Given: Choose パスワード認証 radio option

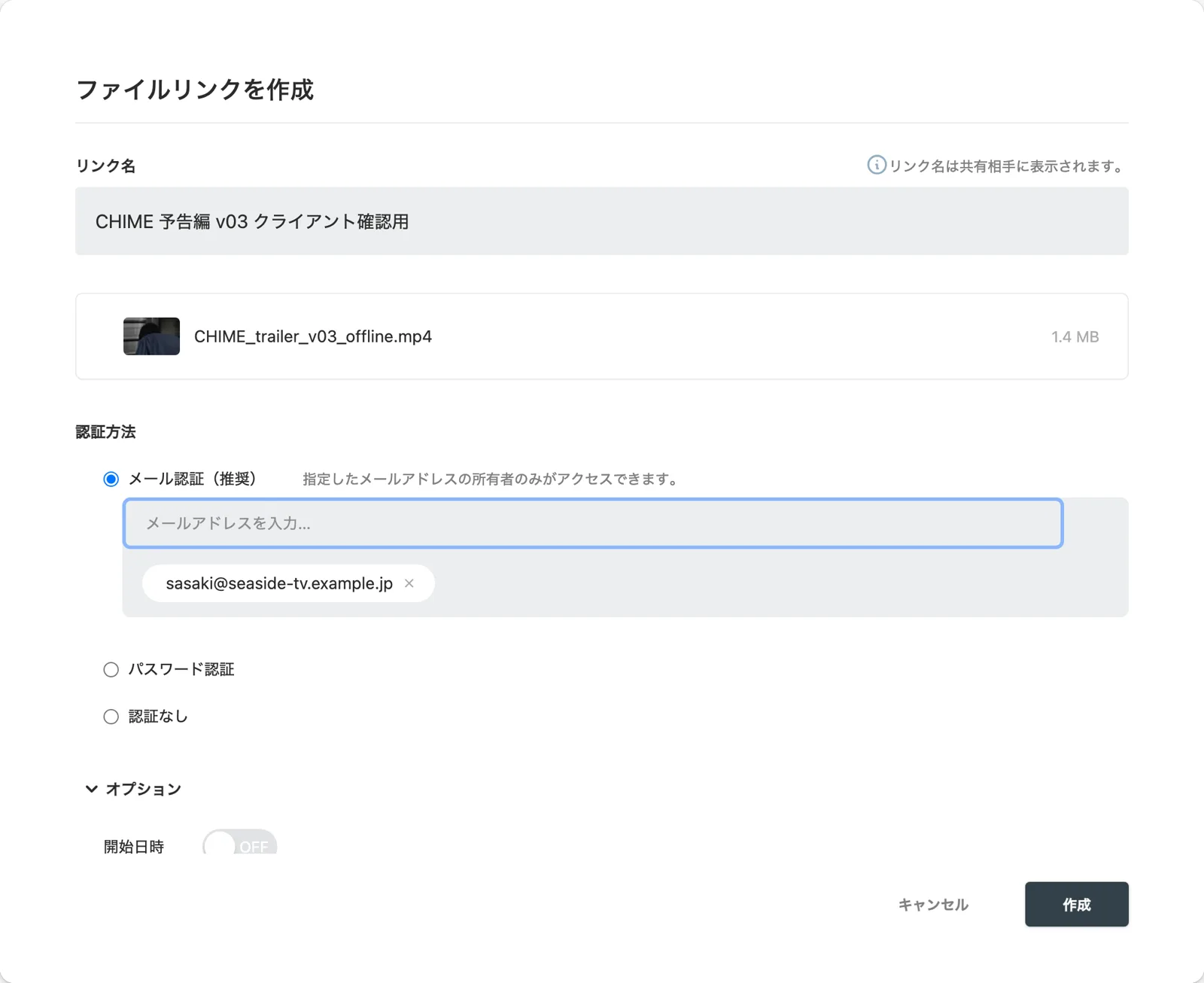Looking at the screenshot, I should pos(111,670).
